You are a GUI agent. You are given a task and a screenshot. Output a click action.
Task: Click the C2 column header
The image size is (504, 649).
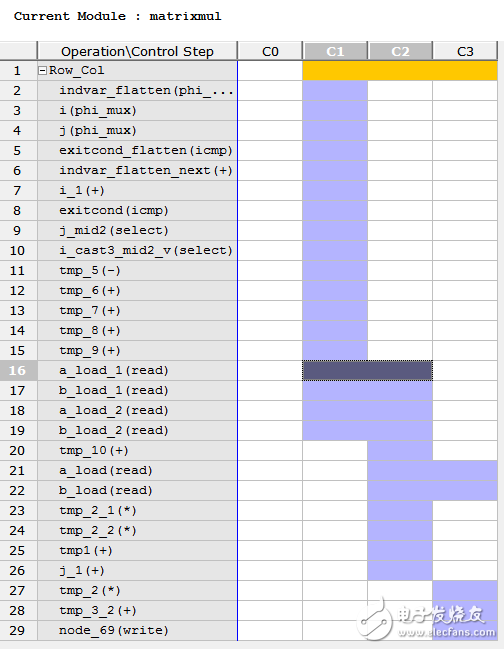(400, 51)
